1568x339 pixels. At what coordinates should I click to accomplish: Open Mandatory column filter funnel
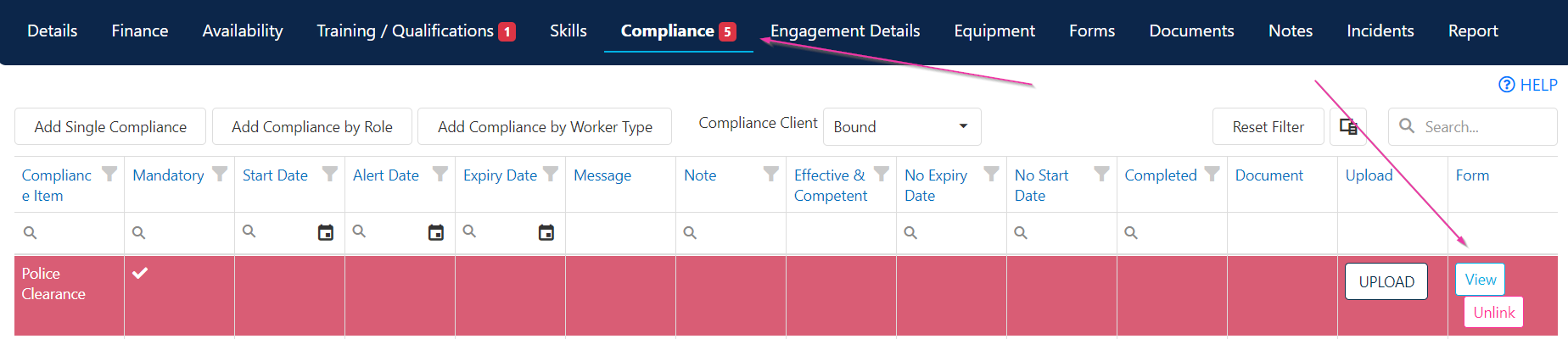tap(220, 174)
